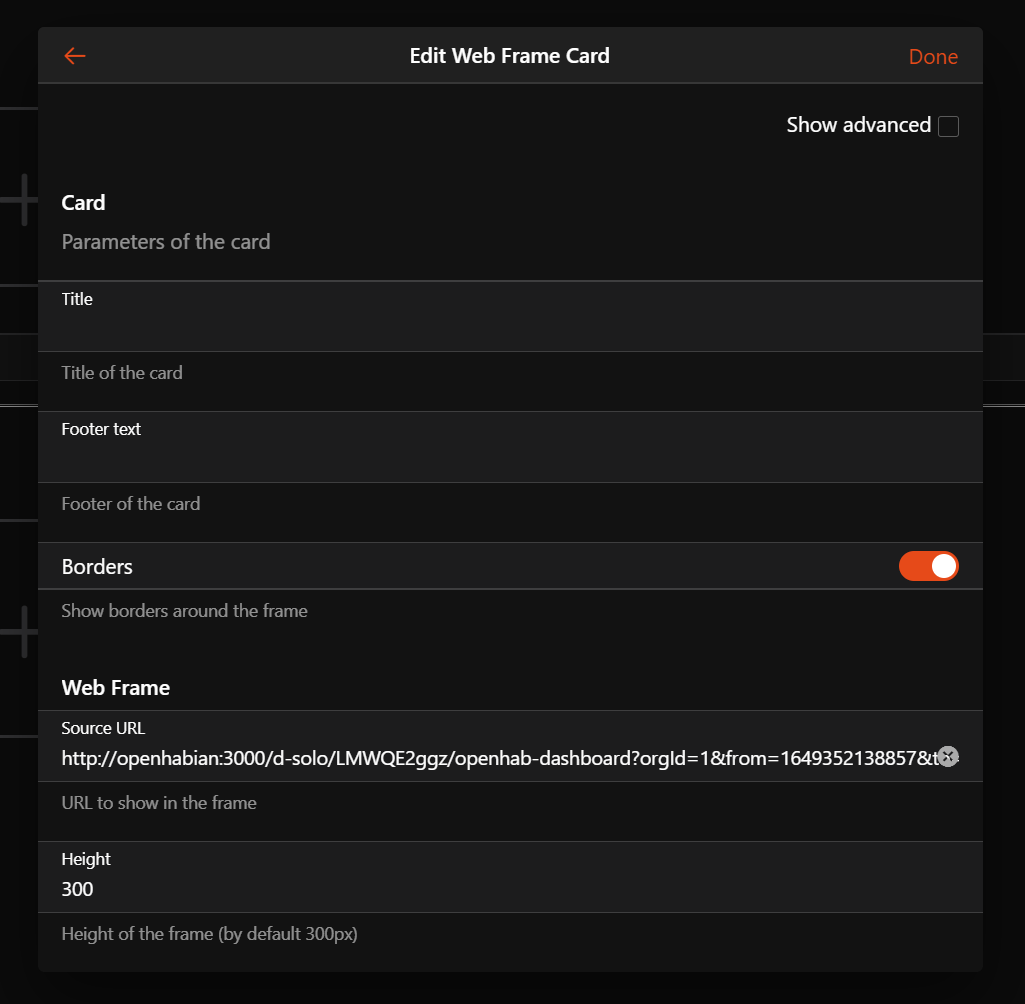1025x1004 pixels.
Task: Click the lower plus icon behind the dialog
Action: click(x=22, y=631)
